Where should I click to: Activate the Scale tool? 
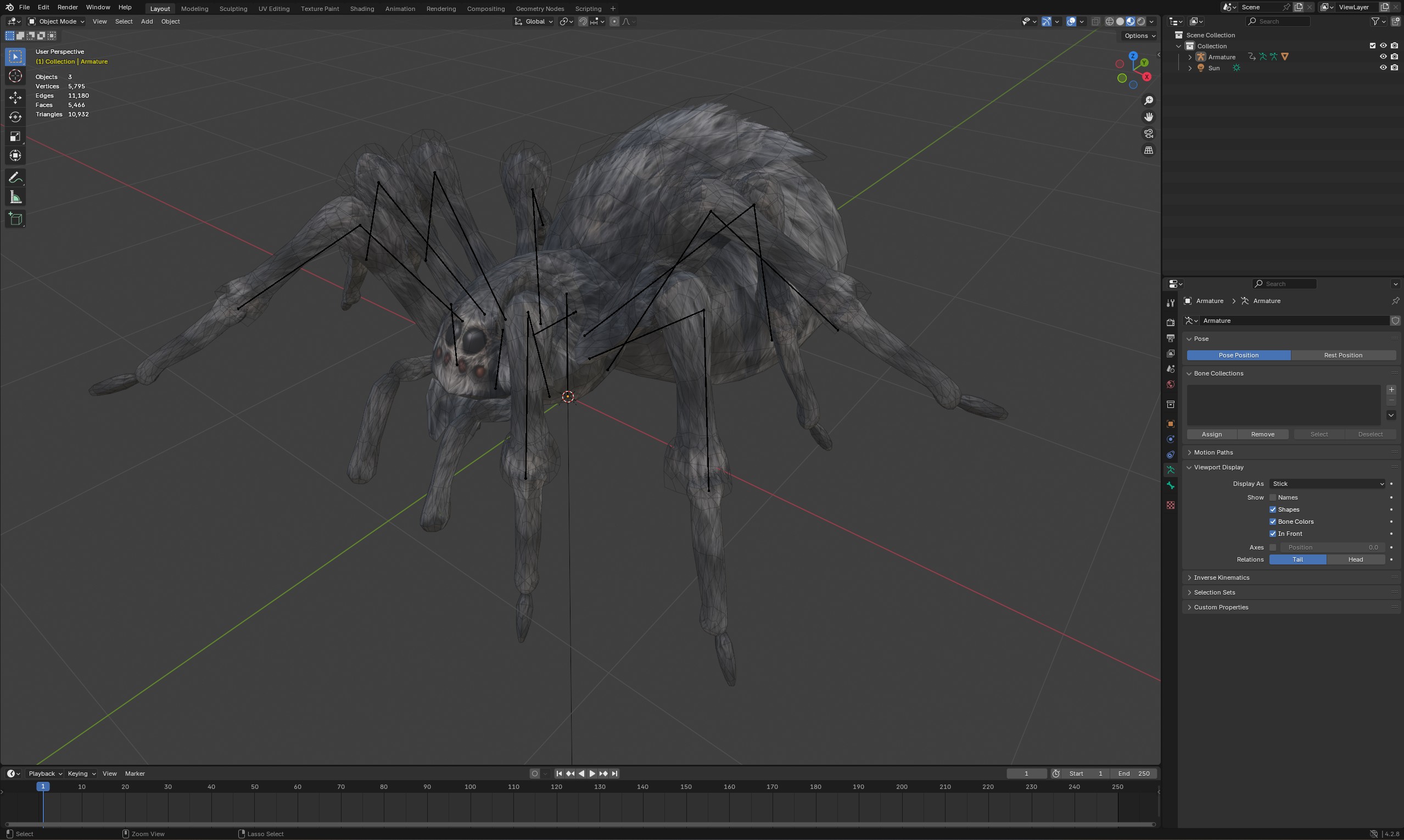coord(15,136)
